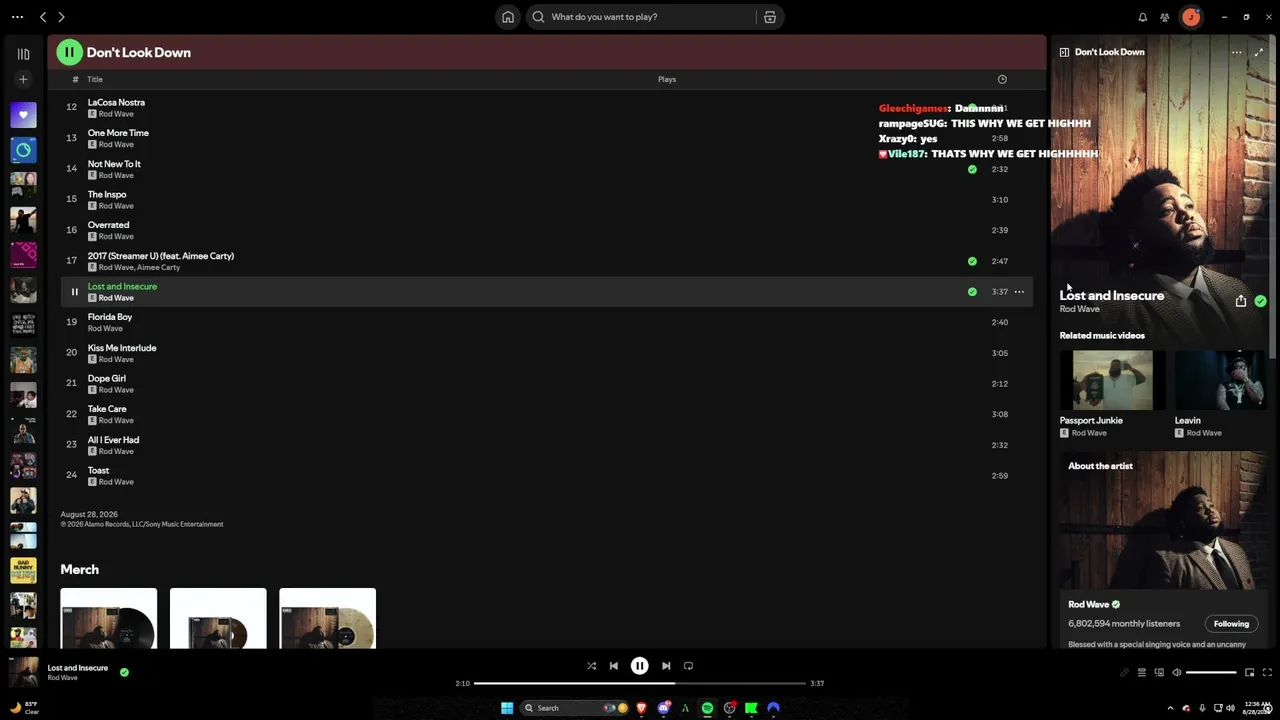1280x720 pixels.
Task: Expand Your Library sidebar
Action: click(23, 54)
